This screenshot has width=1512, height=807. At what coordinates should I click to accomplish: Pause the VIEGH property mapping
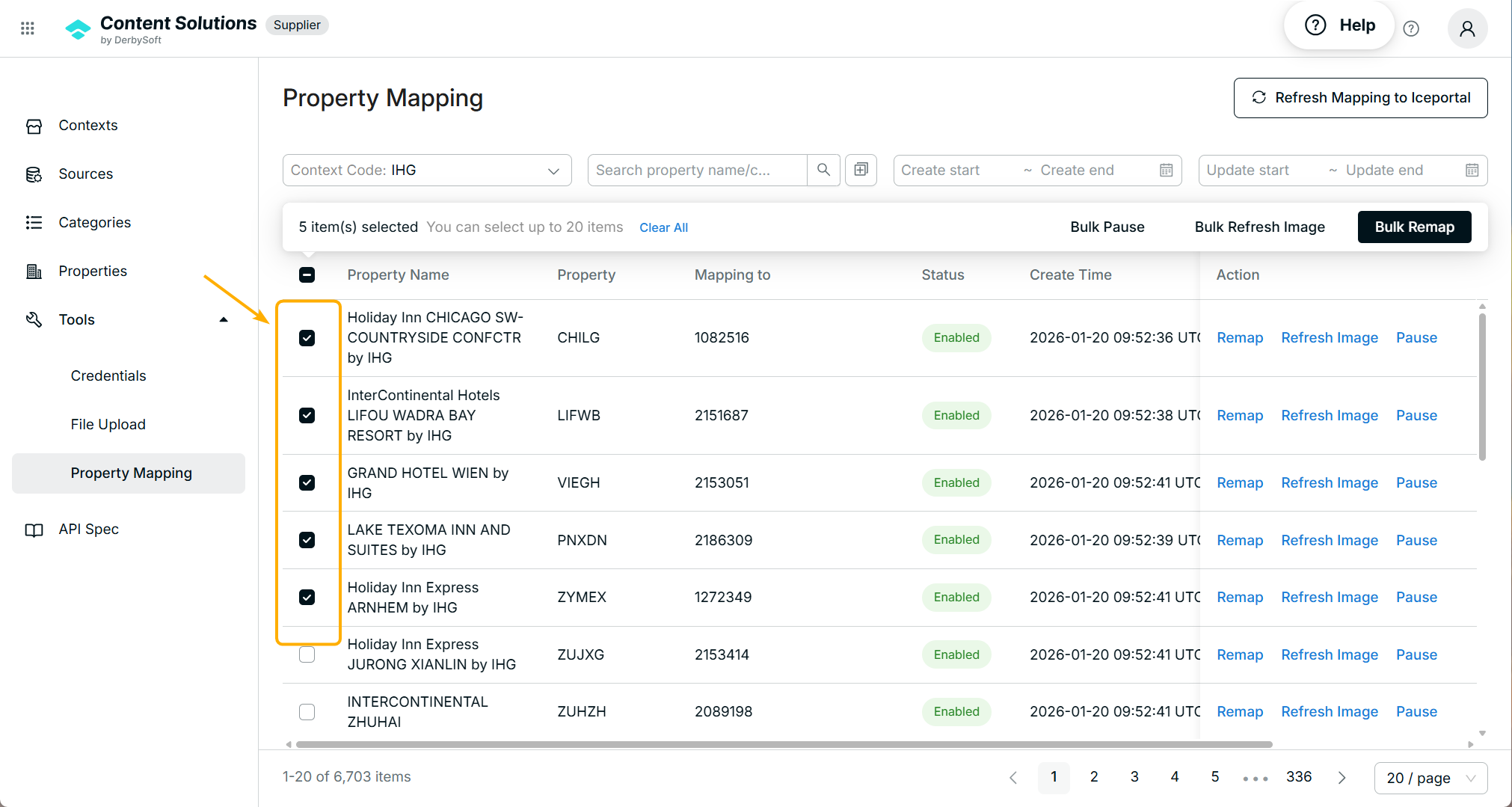click(x=1416, y=483)
